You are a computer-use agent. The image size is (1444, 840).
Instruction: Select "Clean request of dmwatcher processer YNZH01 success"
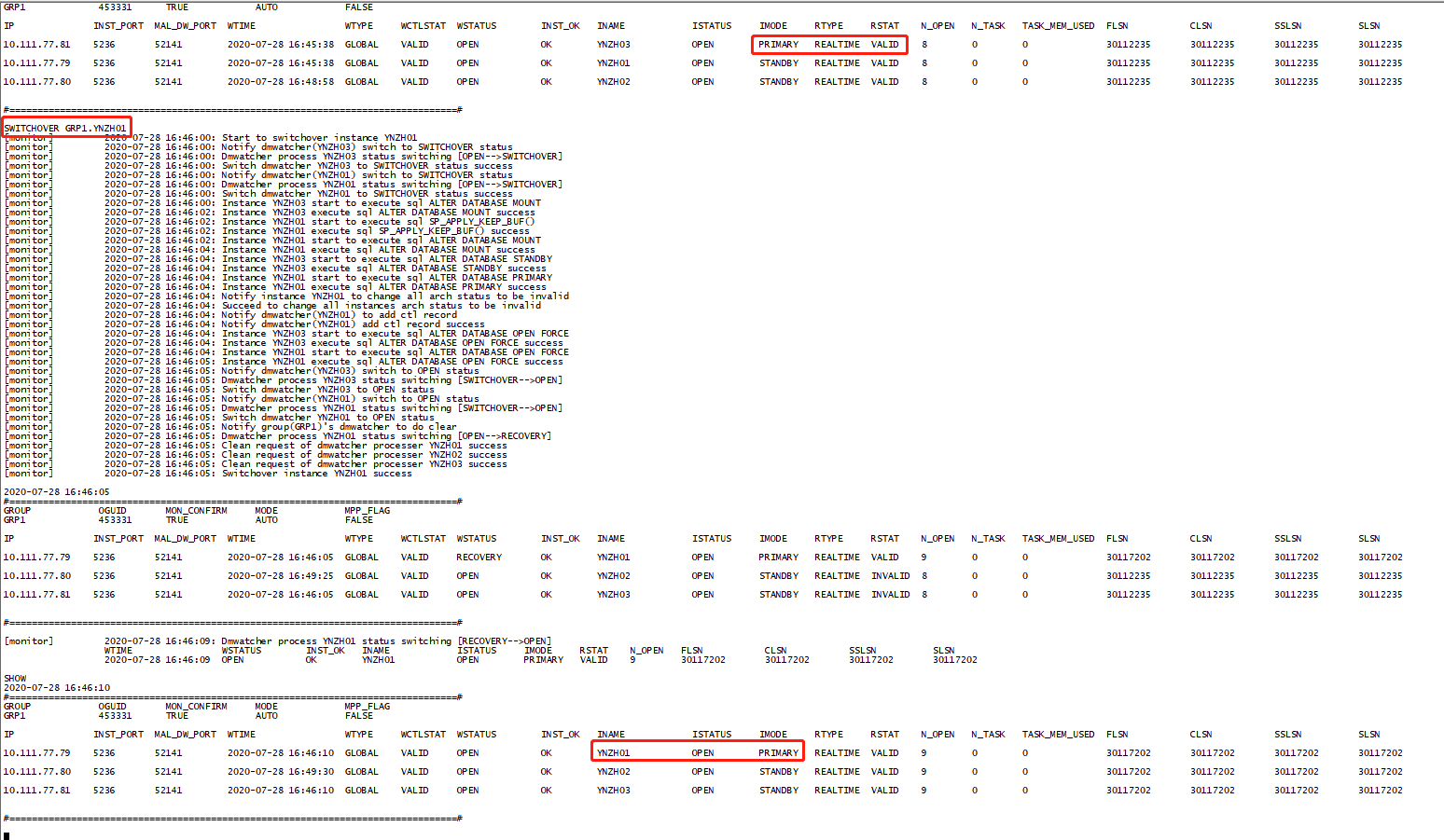click(x=364, y=446)
